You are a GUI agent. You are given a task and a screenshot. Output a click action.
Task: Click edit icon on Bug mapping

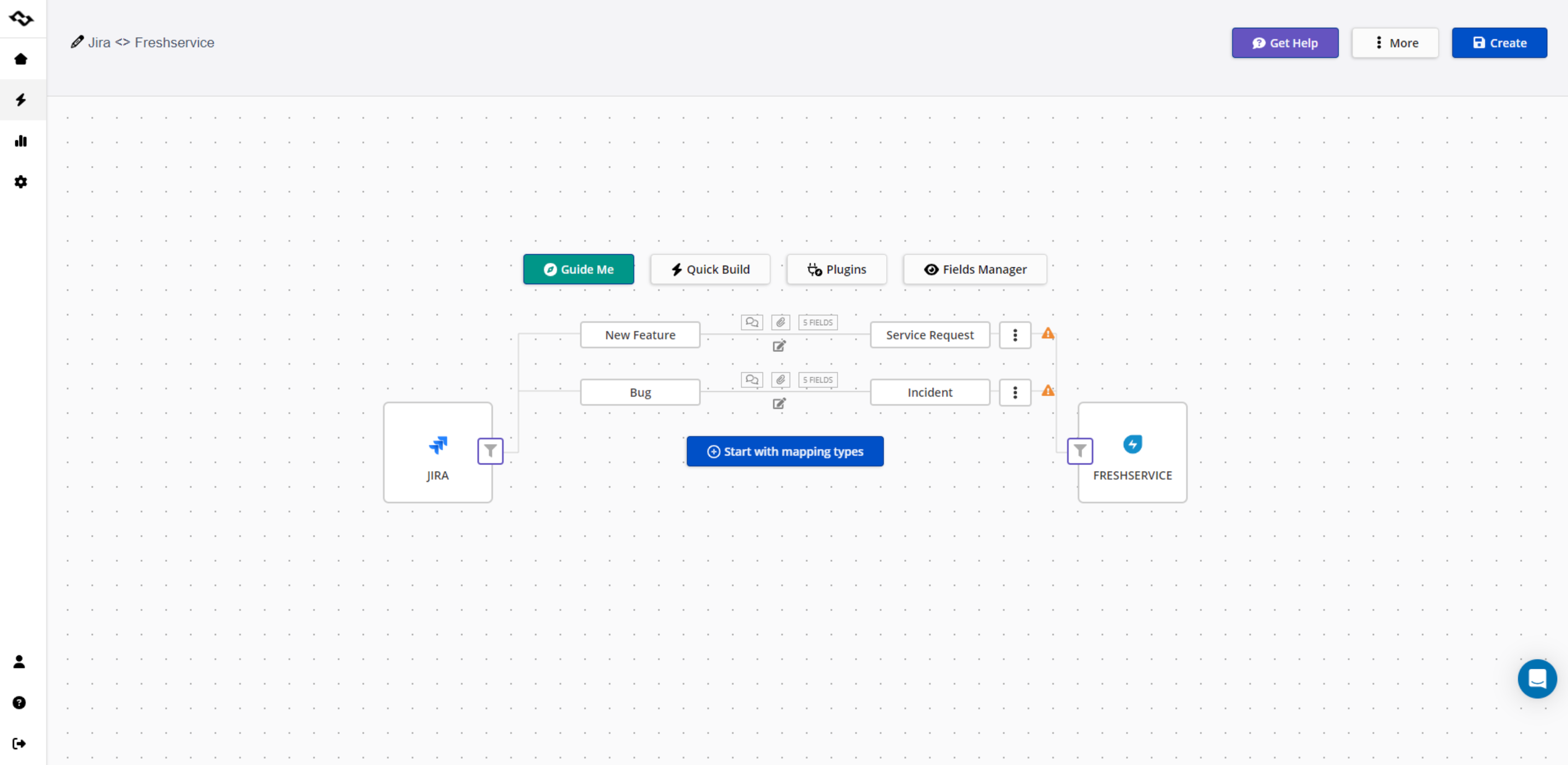(x=779, y=403)
